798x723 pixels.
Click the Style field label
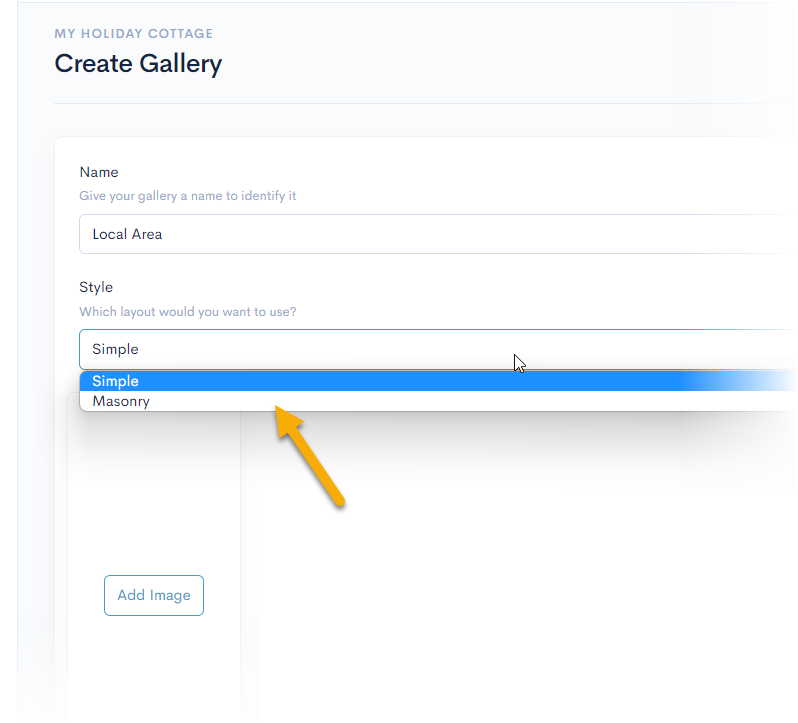[96, 287]
